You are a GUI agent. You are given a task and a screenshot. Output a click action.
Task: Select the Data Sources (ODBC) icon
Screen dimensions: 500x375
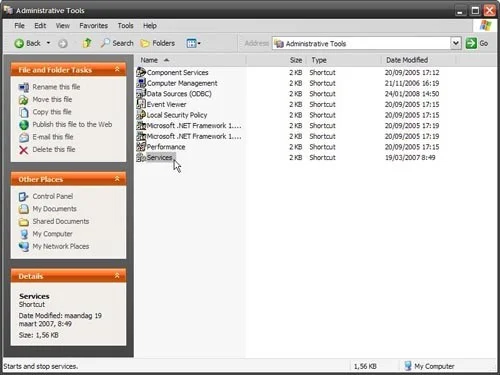click(141, 93)
